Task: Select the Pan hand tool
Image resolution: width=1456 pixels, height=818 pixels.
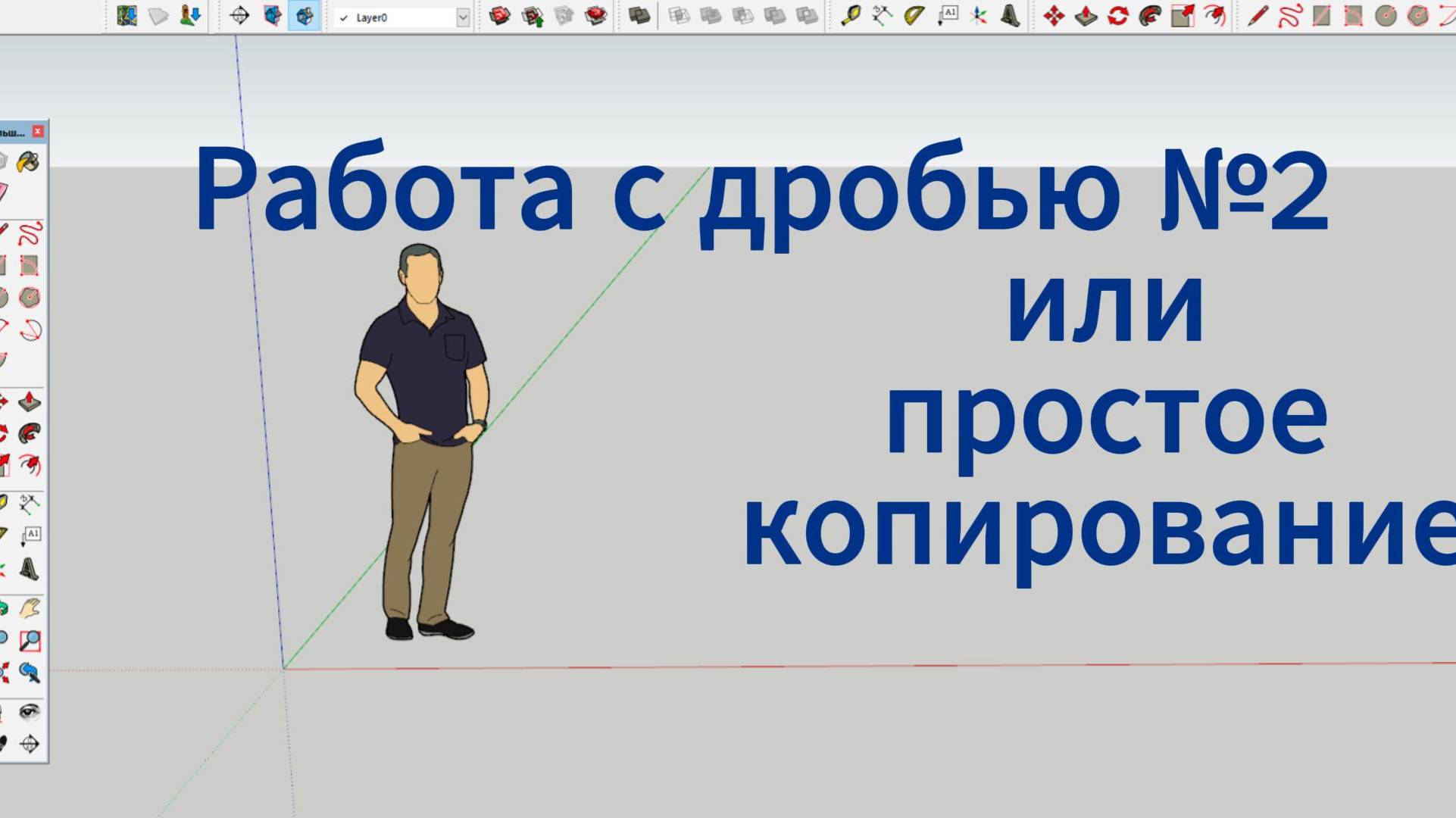Action: (30, 608)
